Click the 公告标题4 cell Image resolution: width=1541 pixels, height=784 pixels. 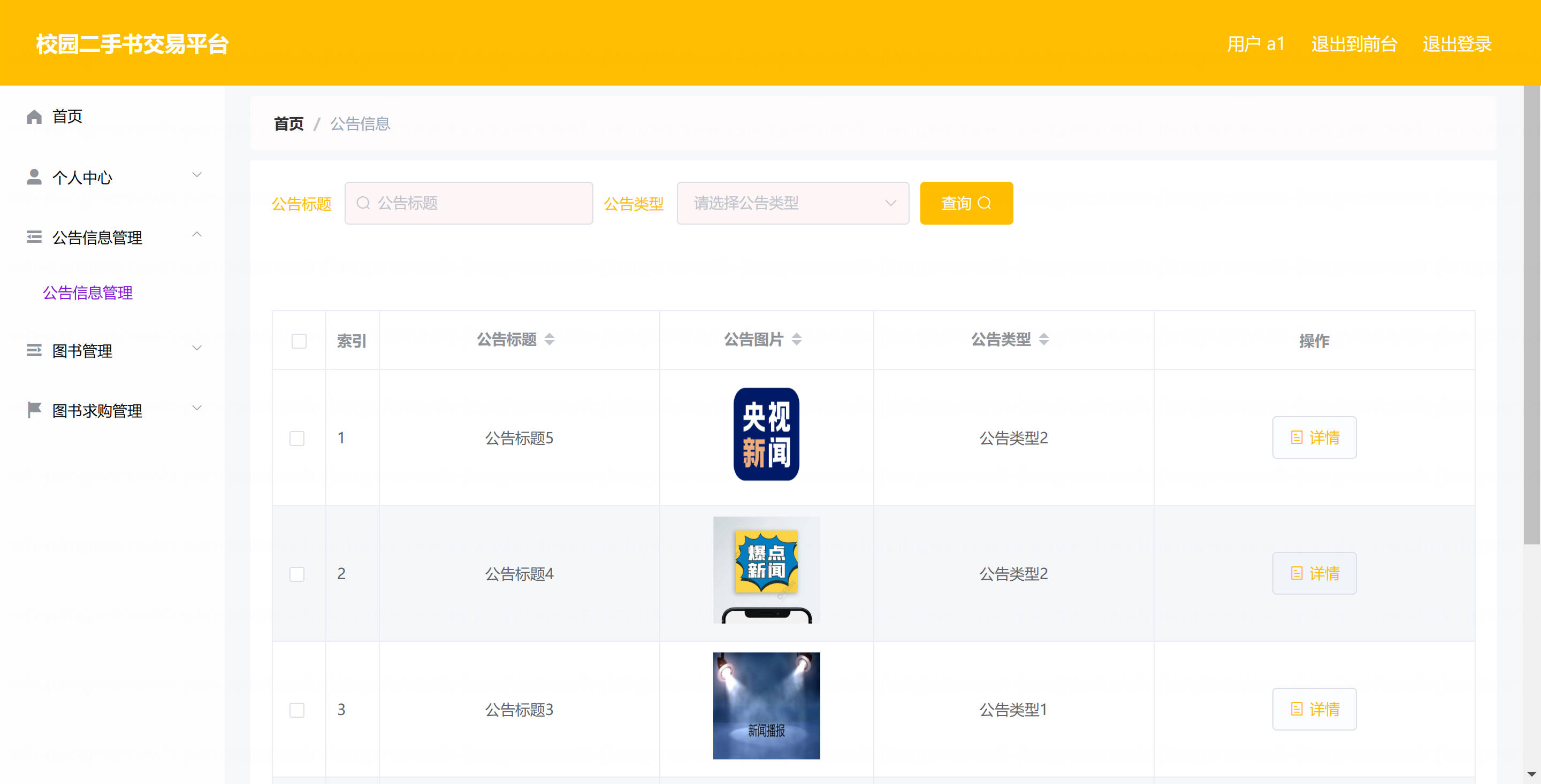click(519, 574)
